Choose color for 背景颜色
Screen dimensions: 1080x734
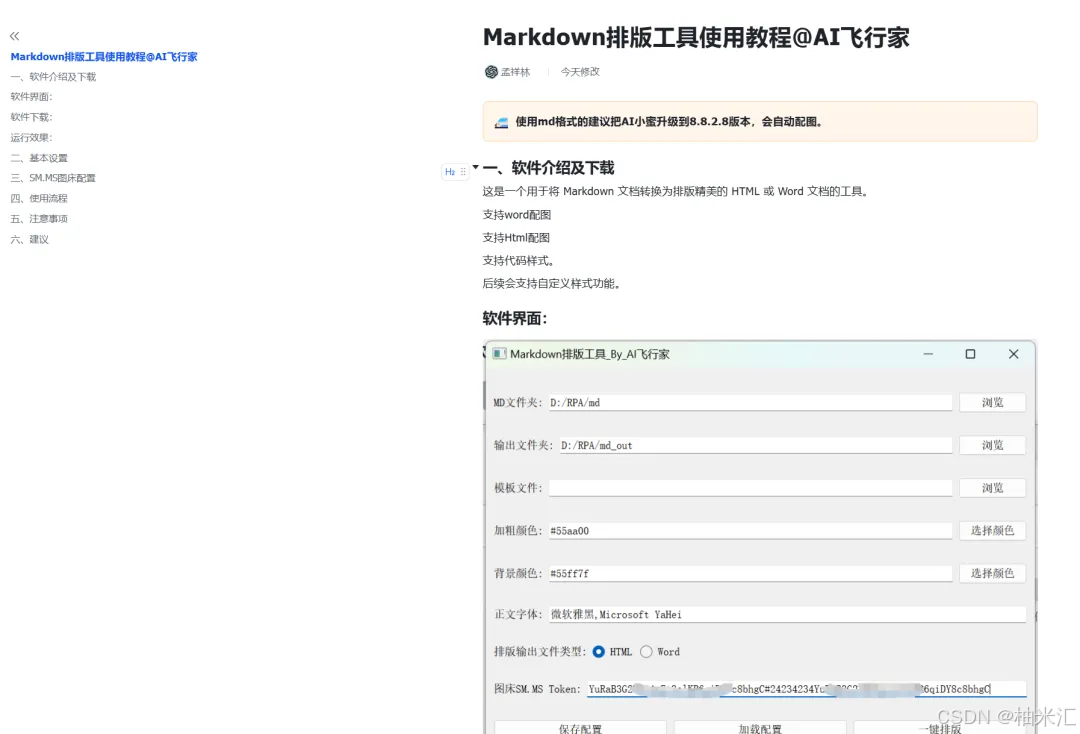pos(992,574)
